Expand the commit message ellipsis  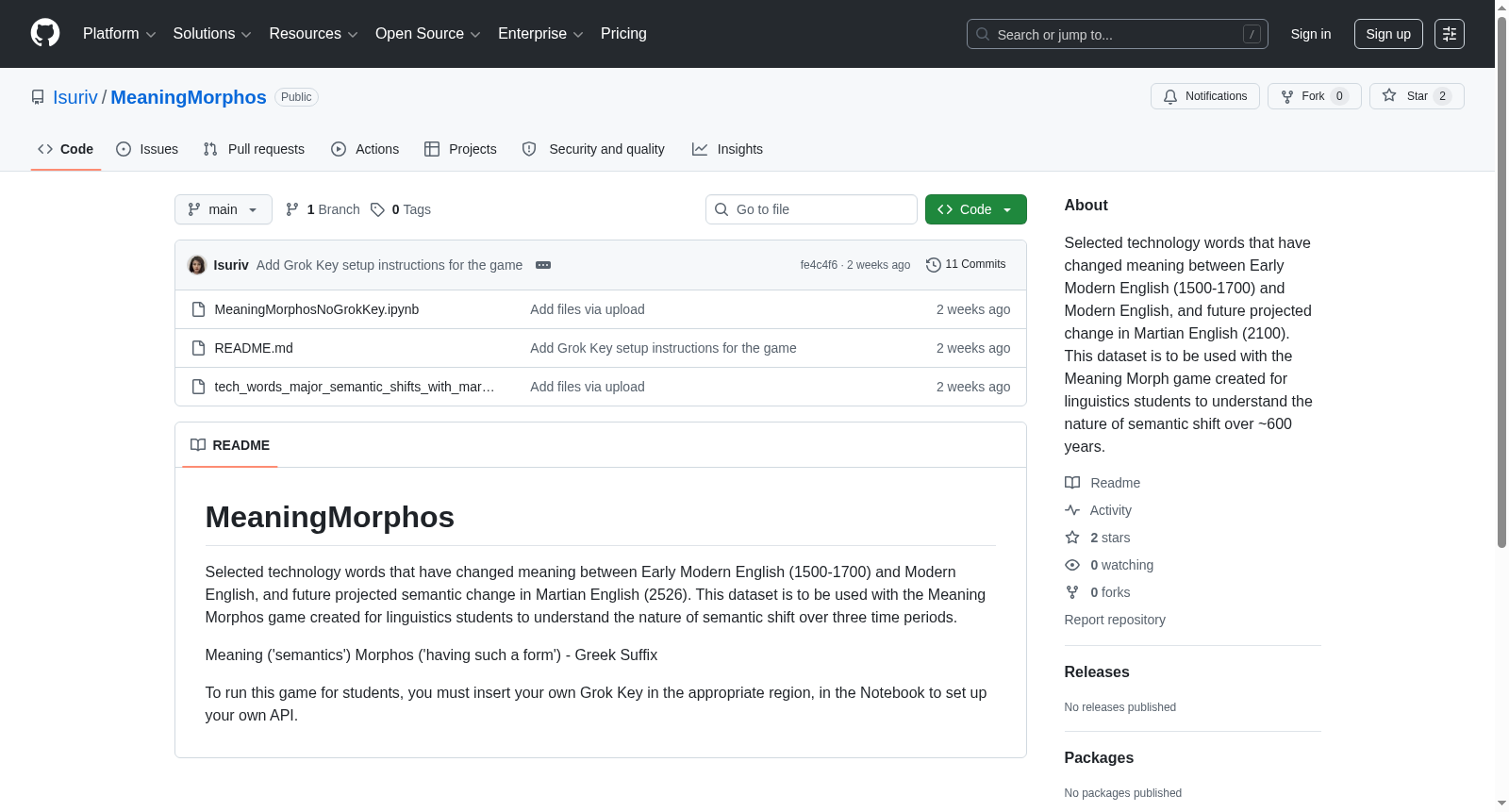pos(543,265)
